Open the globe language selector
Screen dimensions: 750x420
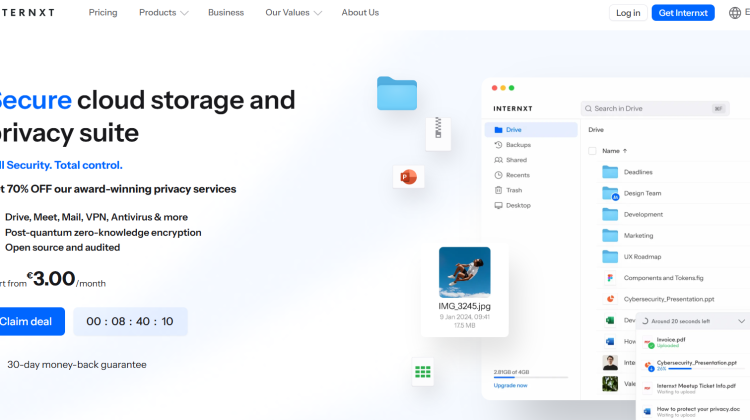[735, 13]
